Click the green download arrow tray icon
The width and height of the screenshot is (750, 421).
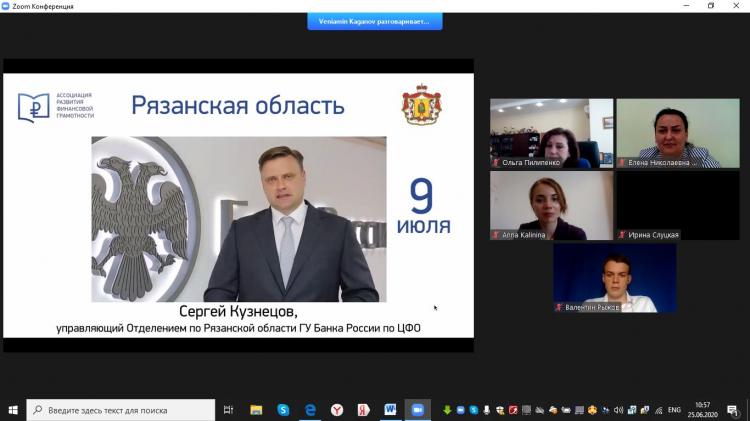[x=447, y=410]
